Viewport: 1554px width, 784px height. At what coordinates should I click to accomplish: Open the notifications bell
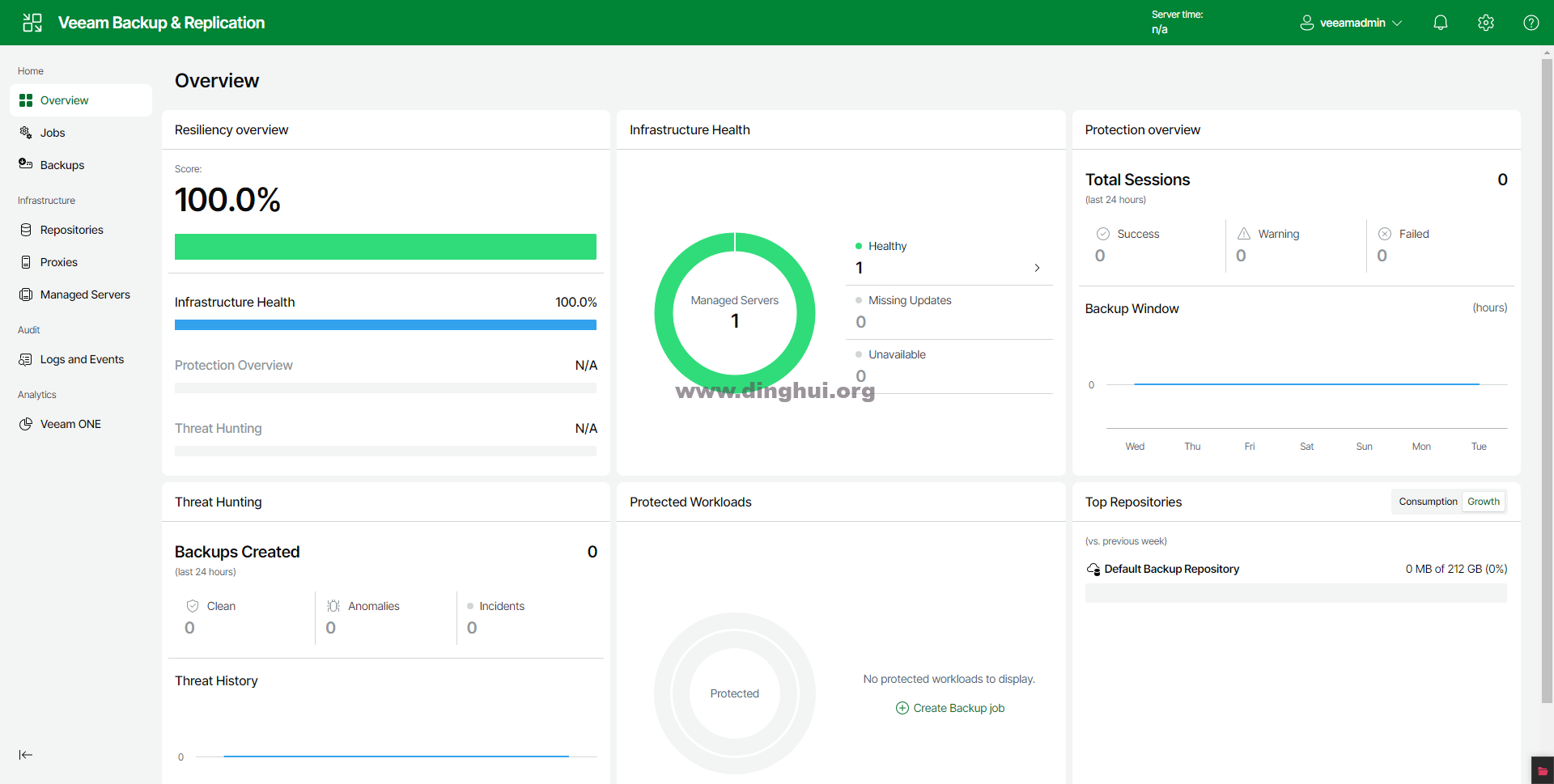tap(1441, 23)
